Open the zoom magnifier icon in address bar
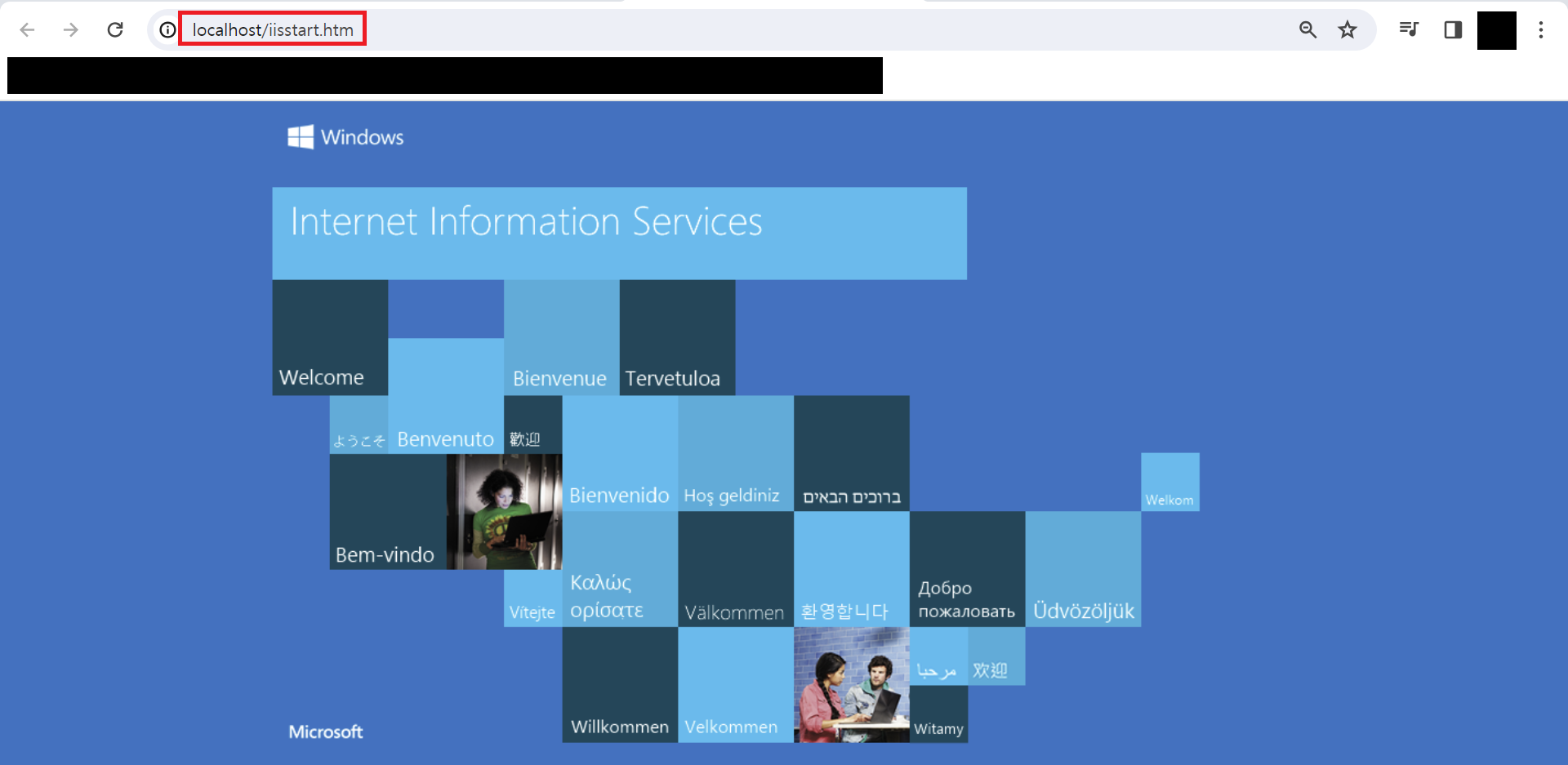Viewport: 1568px width, 765px height. (1307, 30)
